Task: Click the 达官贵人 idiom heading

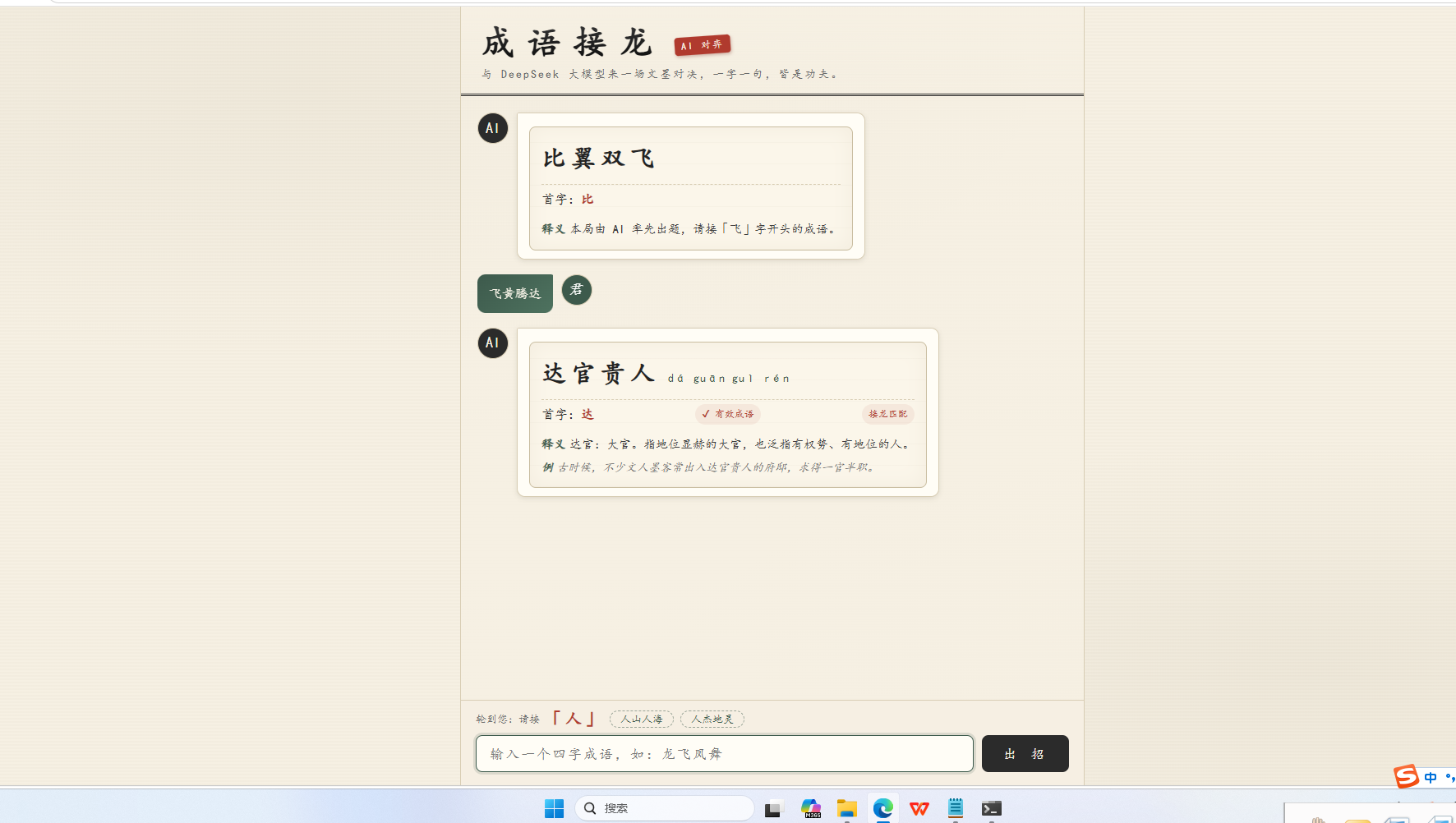Action: 598,373
